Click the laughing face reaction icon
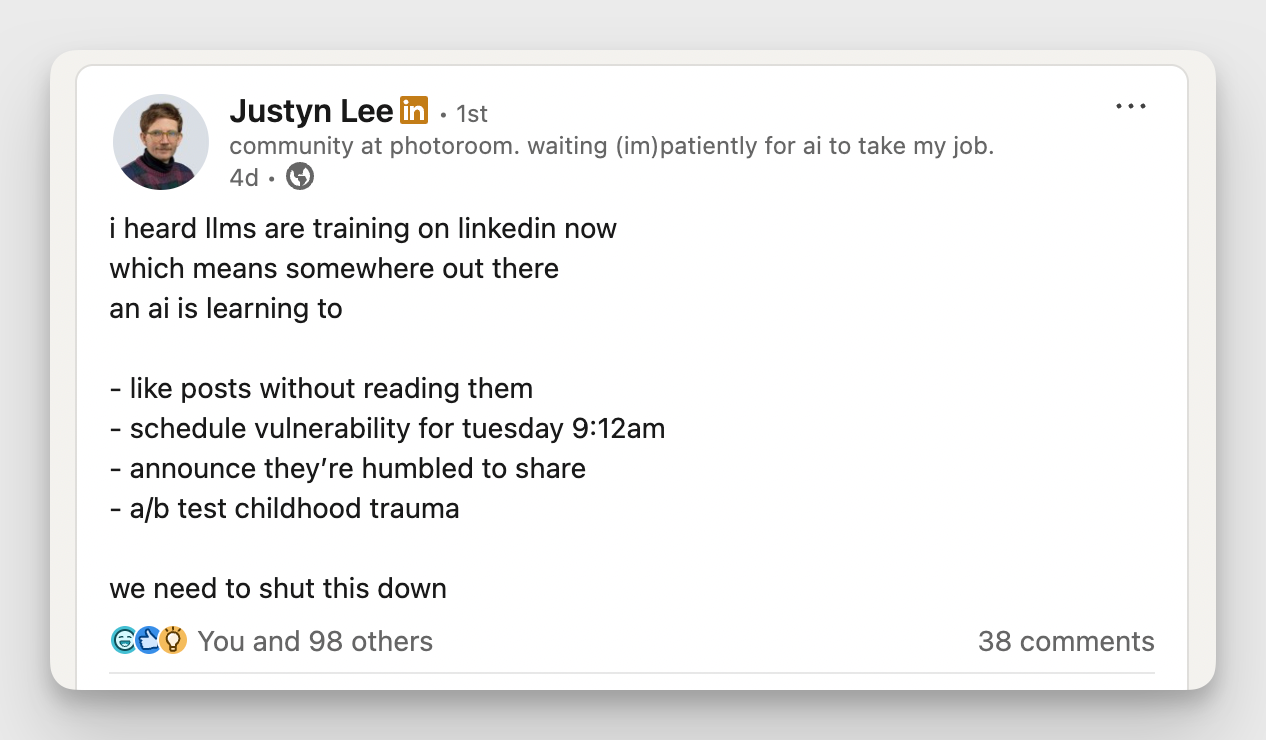 pos(124,640)
